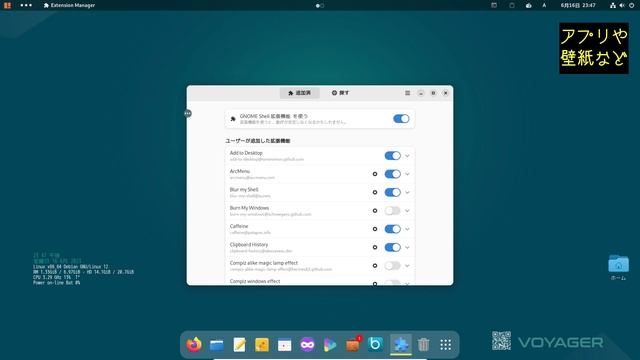640x360 pixels.
Task: Open the calendar app in the dock
Action: pos(284,345)
